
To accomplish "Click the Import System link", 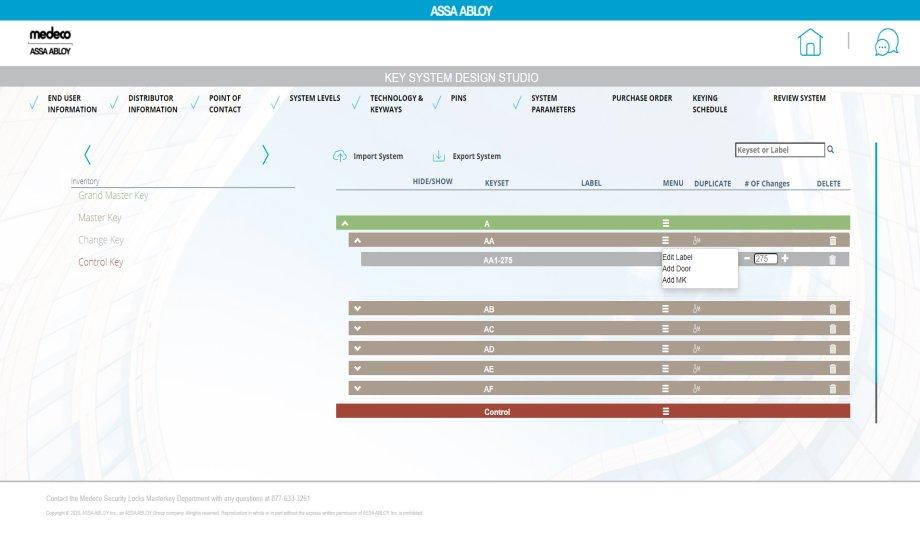I will 378,156.
